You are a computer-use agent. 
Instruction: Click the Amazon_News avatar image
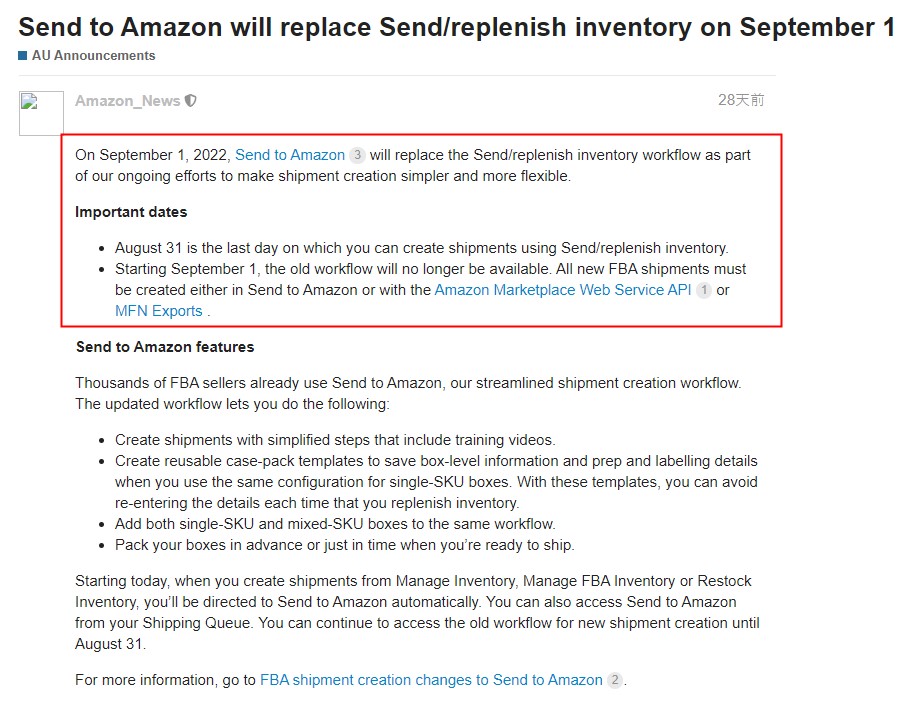pos(41,113)
